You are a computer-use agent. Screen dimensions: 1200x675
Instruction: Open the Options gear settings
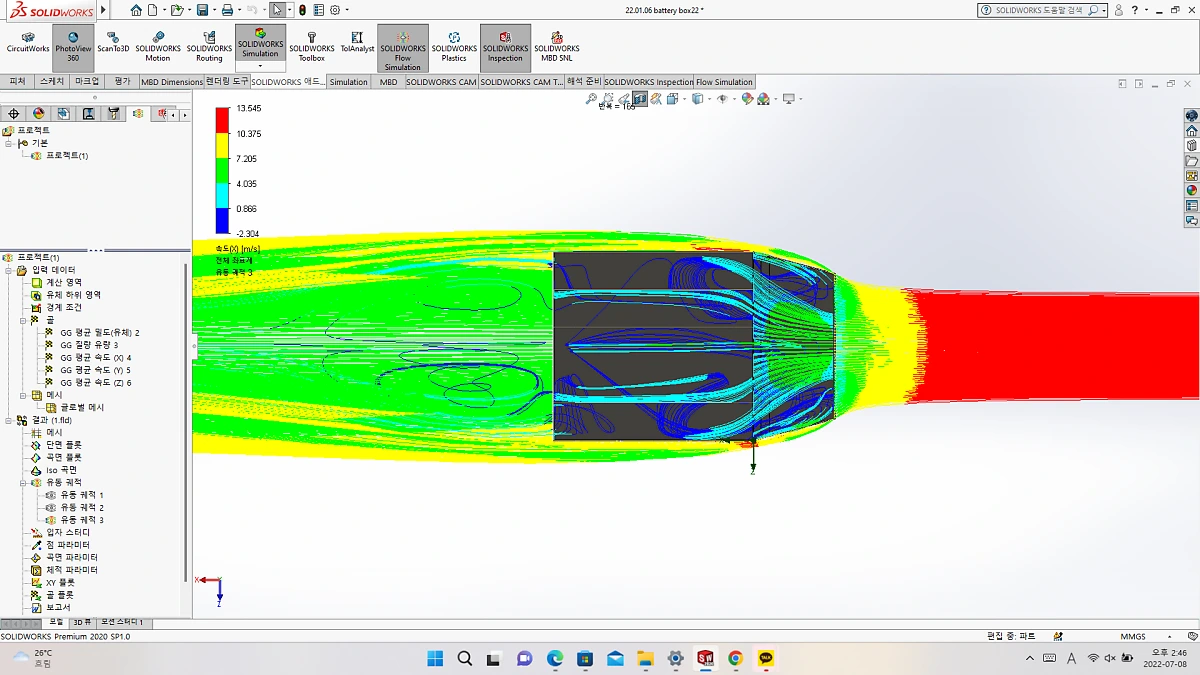click(x=335, y=10)
